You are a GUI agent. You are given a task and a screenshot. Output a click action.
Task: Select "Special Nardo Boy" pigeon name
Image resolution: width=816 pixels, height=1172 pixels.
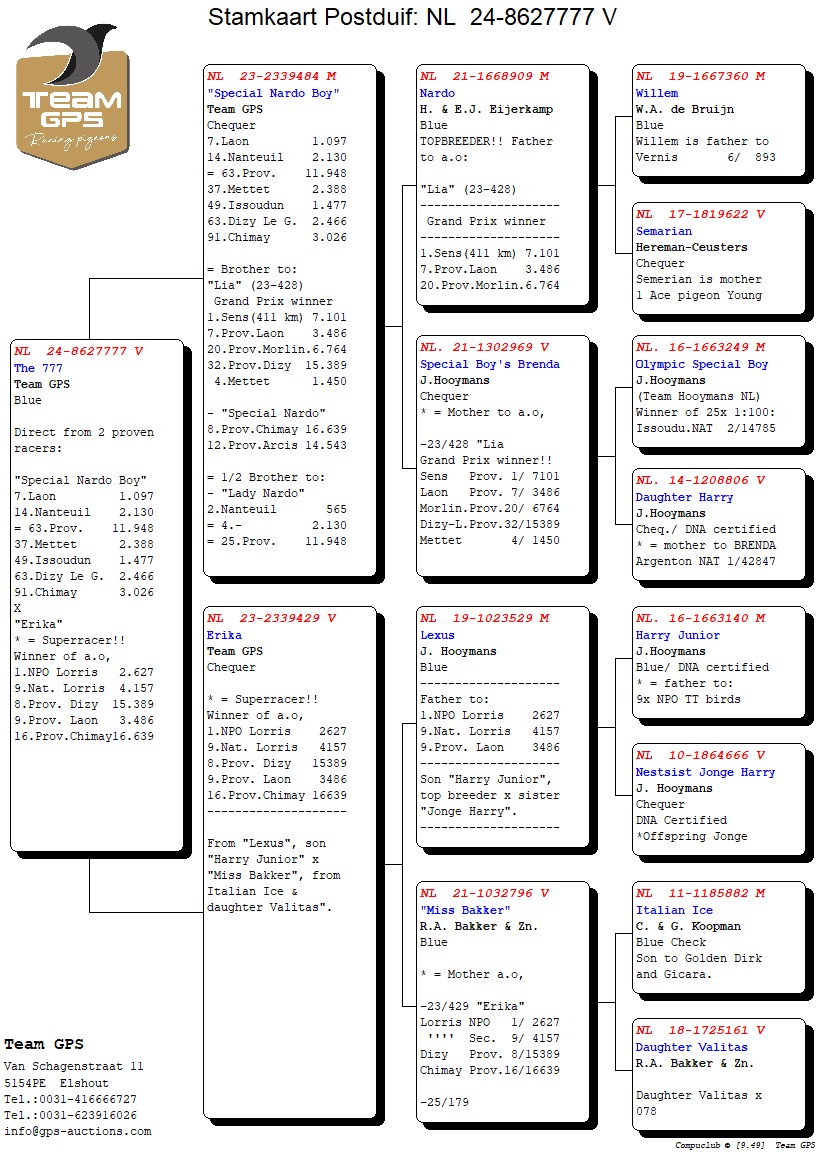click(x=273, y=94)
